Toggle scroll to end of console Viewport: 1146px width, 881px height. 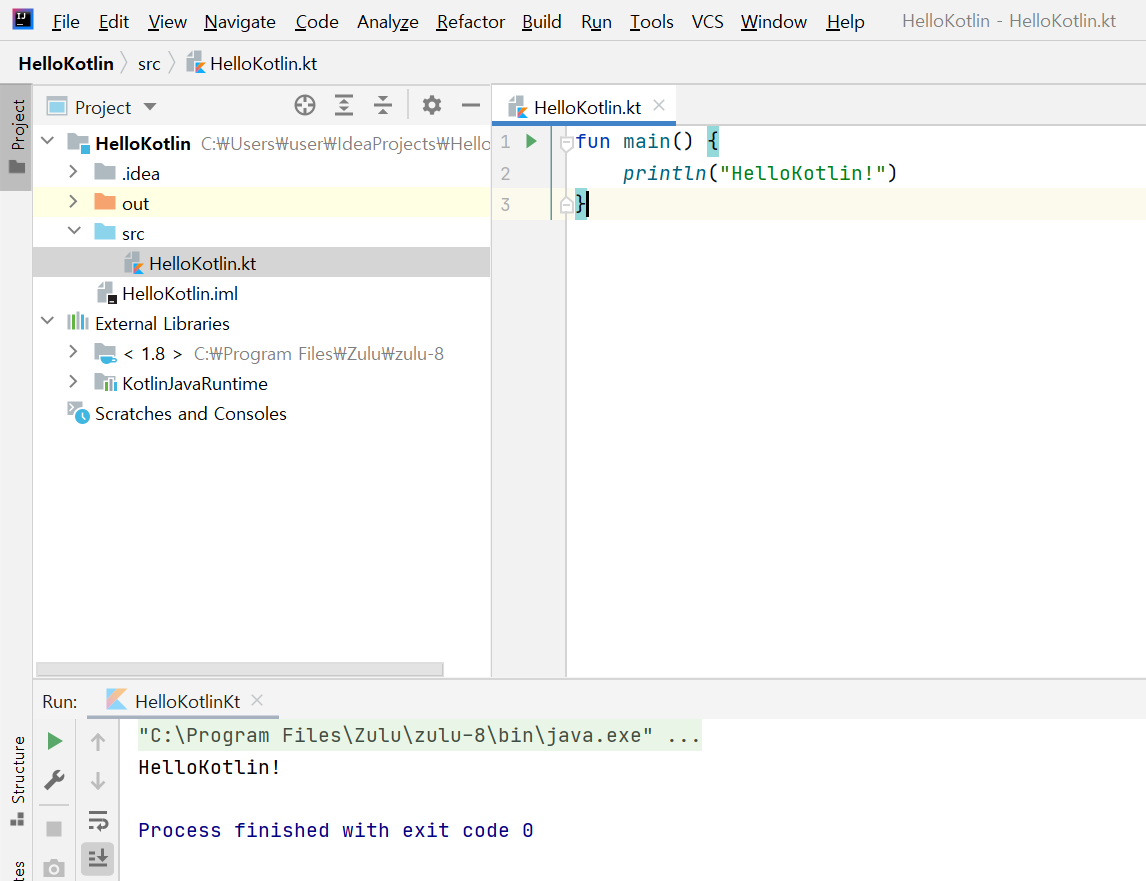coord(98,858)
